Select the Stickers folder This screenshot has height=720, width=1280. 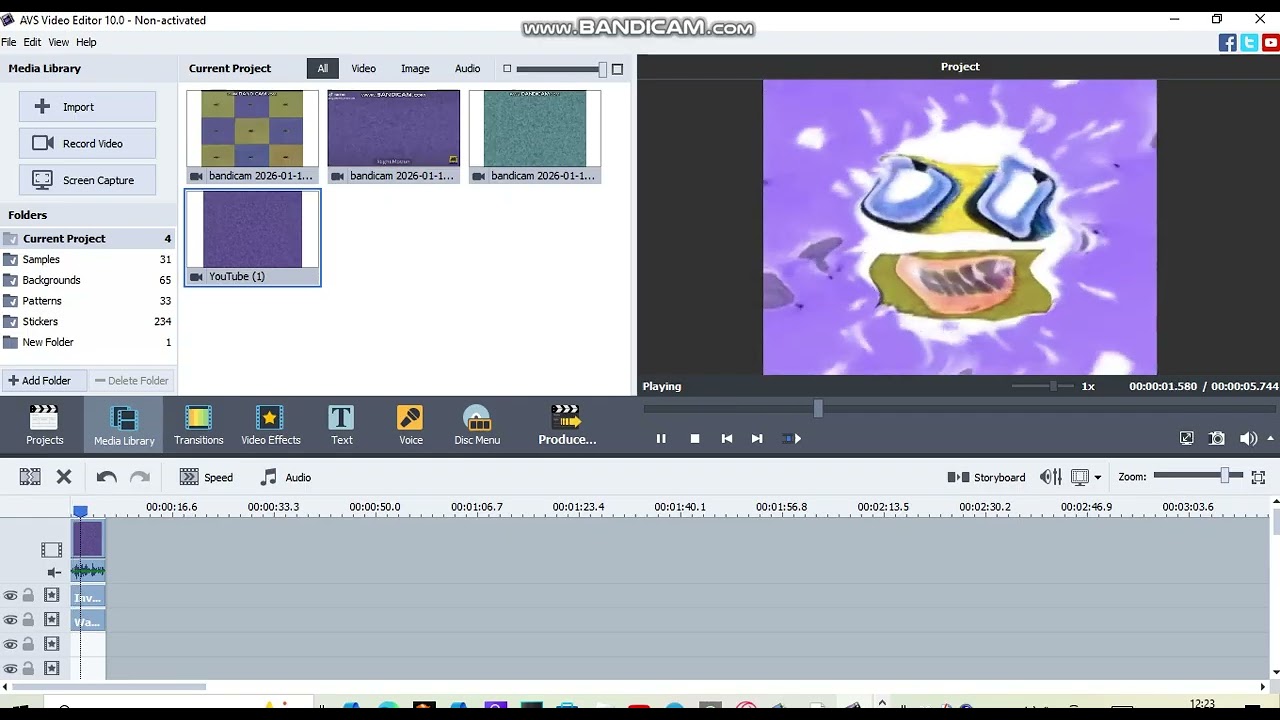[x=88, y=321]
